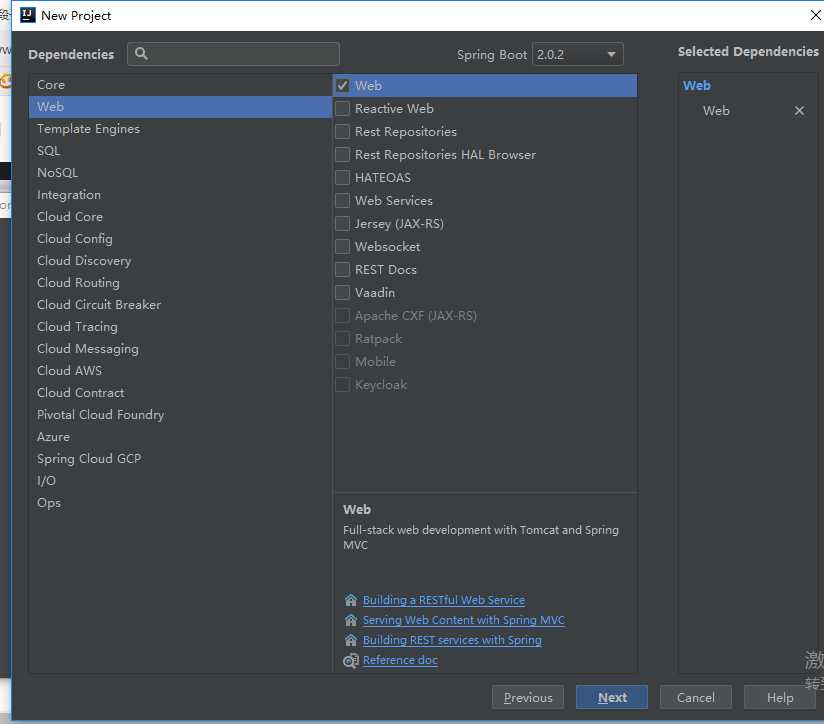Click the Web group header in Selected Dependencies
Viewport: 824px width, 724px height.
point(696,86)
